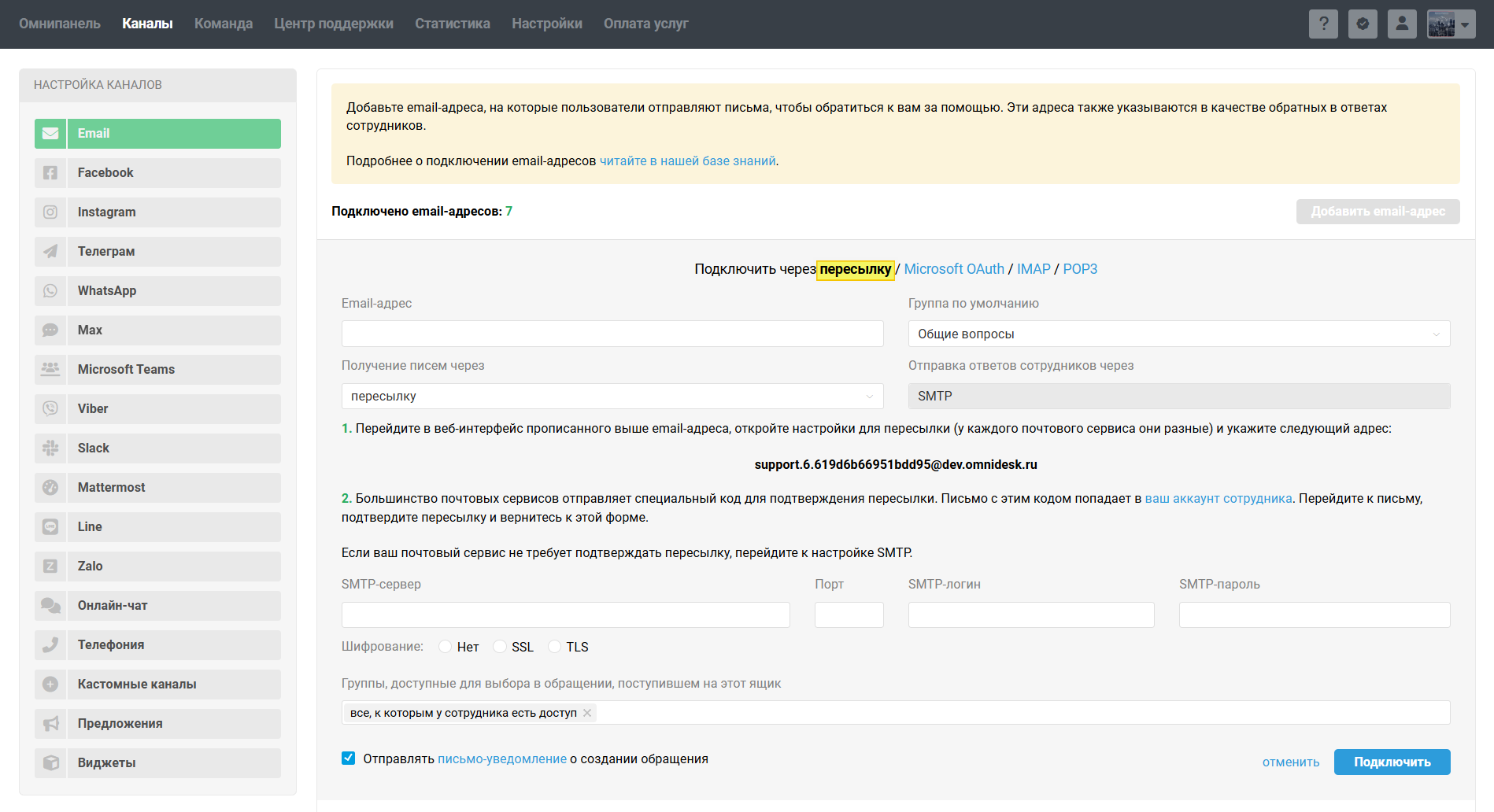Select the TLS encryption radio button
The width and height of the screenshot is (1494, 812).
click(555, 647)
